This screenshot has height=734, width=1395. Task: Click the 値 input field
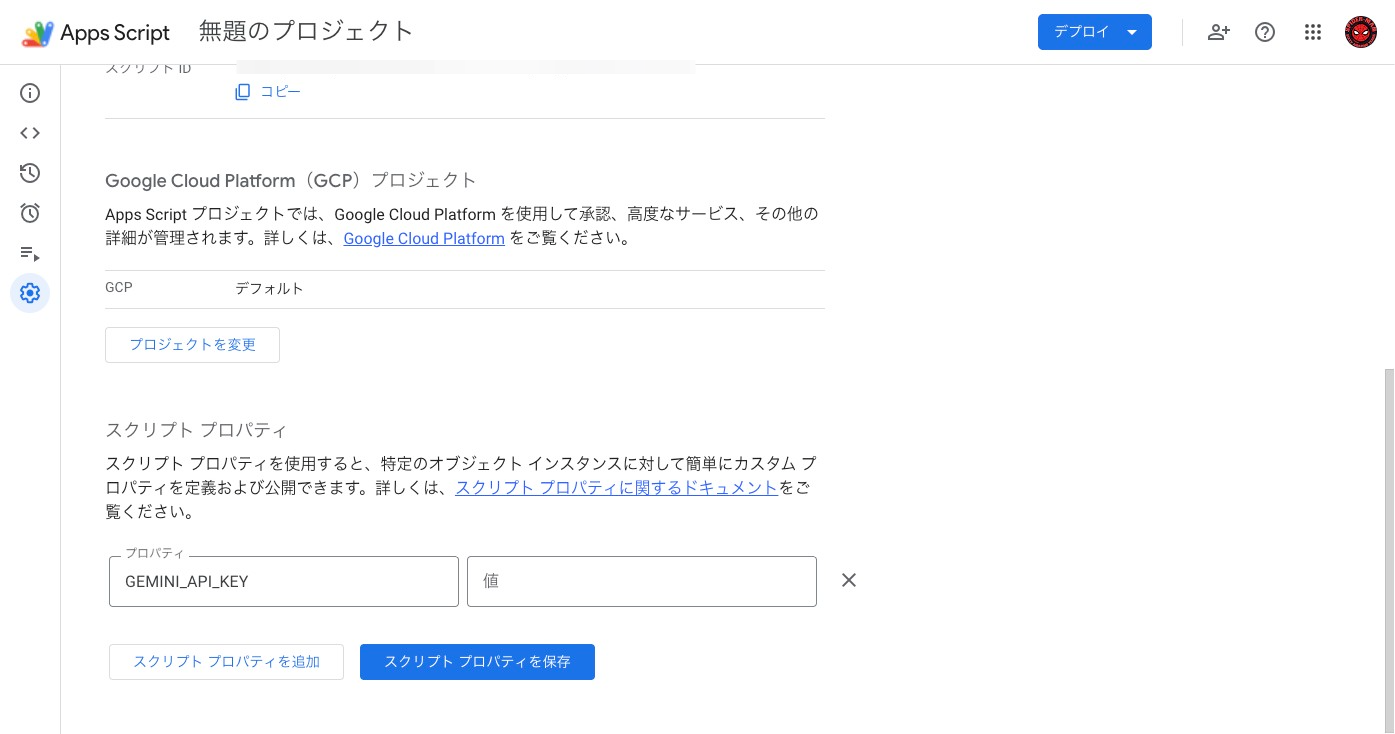pyautogui.click(x=641, y=581)
